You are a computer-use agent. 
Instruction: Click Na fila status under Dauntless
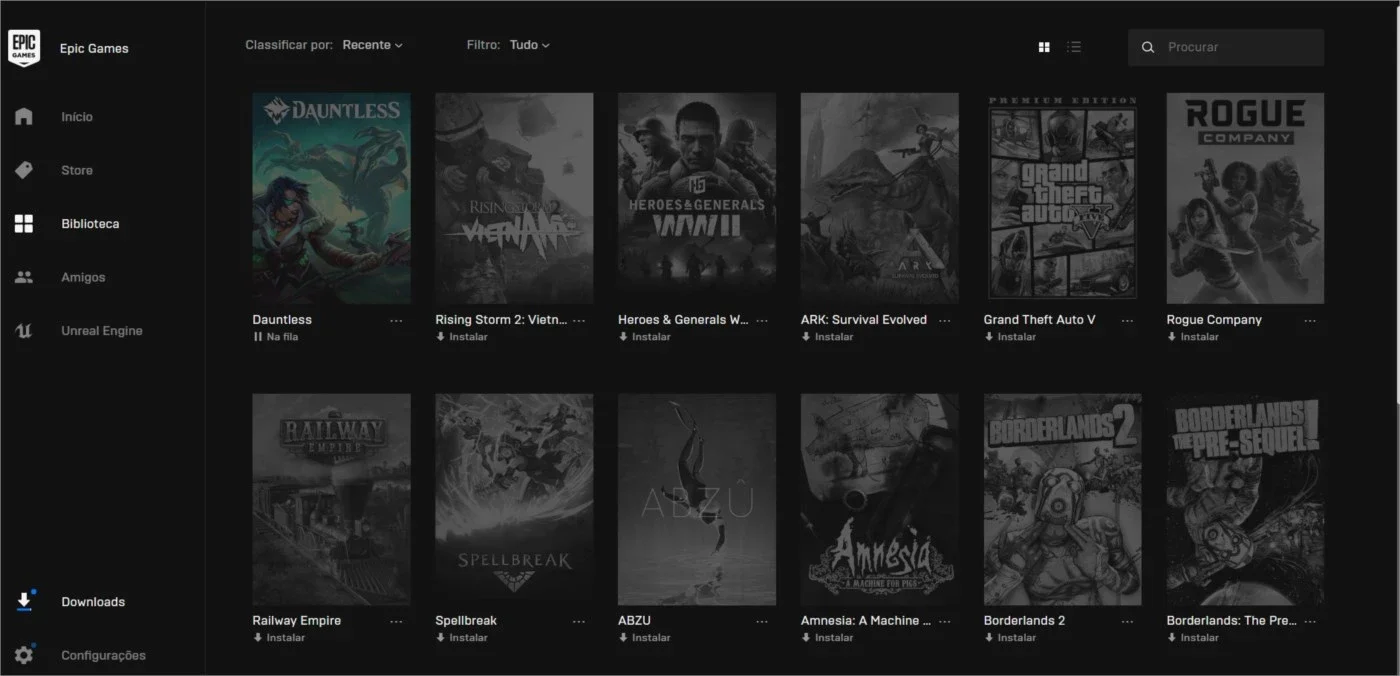point(276,337)
